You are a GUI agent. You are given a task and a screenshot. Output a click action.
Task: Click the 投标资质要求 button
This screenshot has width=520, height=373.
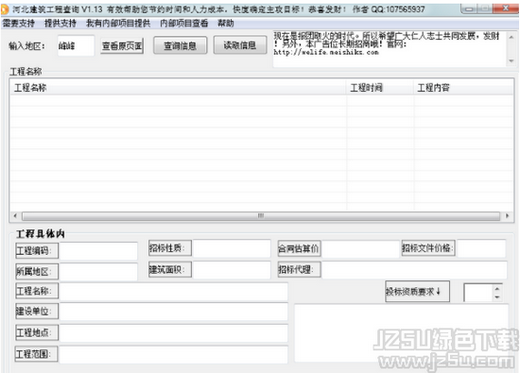tap(417, 291)
